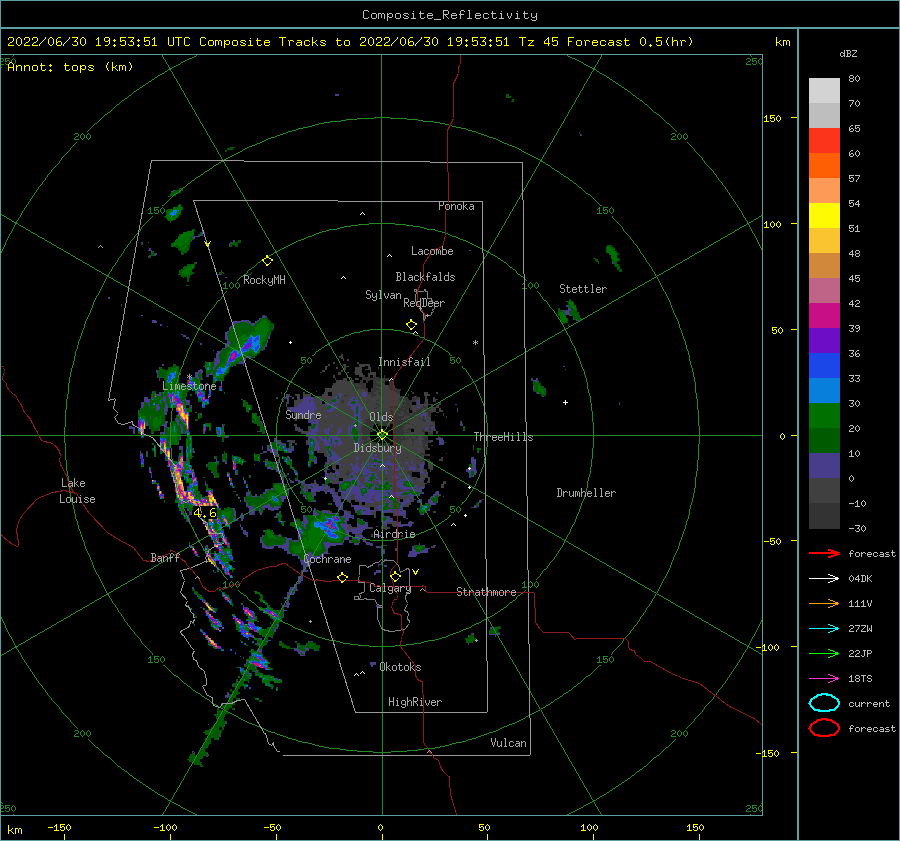Click the Okotoks label
This screenshot has height=841, width=900.
point(400,667)
